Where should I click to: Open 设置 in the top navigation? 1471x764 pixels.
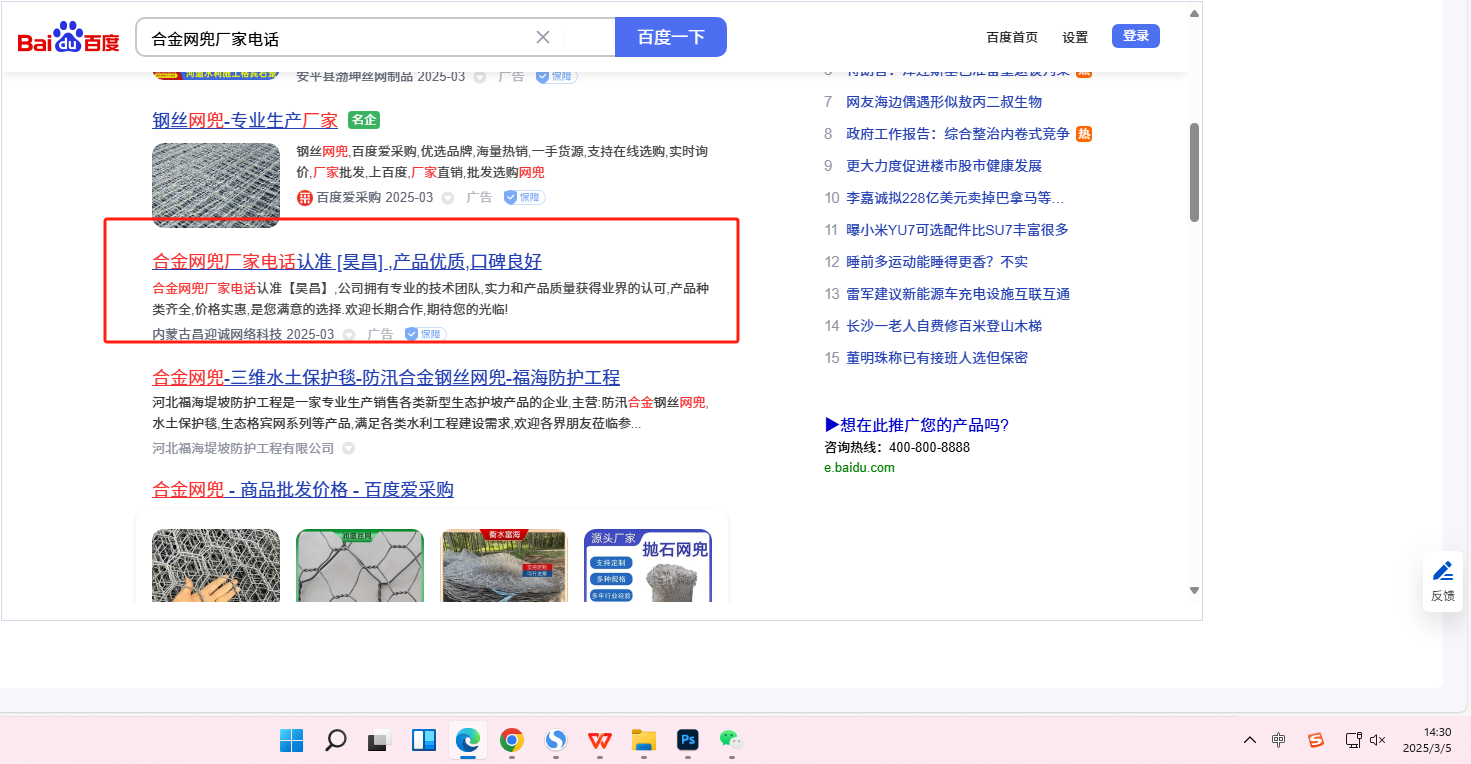[x=1075, y=38]
